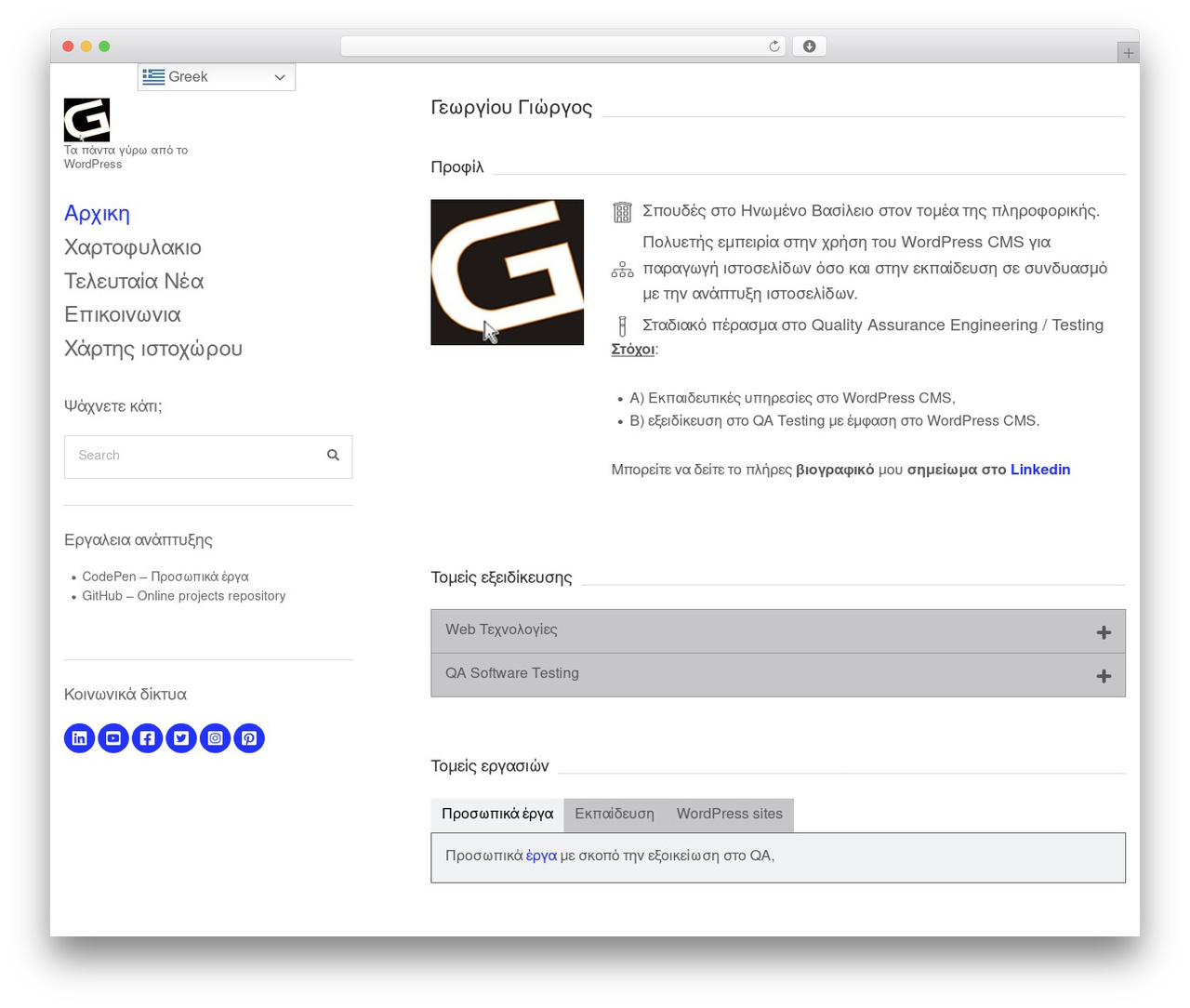Click the έργα link in the tab panel

541,855
